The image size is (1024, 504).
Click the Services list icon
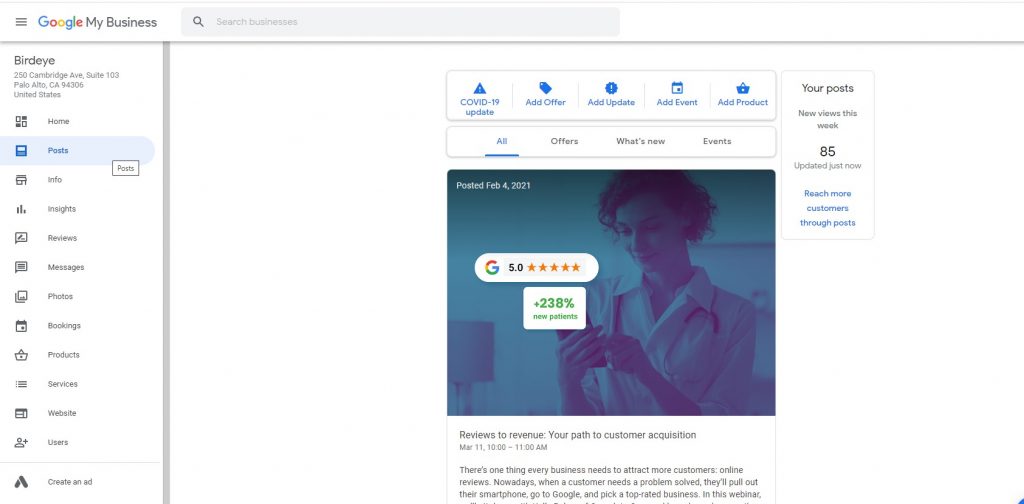click(x=21, y=384)
